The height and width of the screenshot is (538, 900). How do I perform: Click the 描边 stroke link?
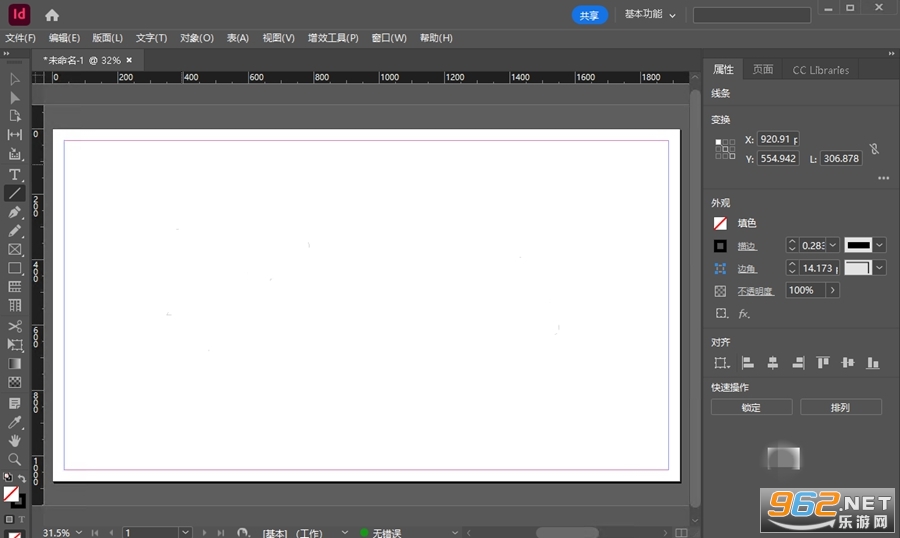747,246
